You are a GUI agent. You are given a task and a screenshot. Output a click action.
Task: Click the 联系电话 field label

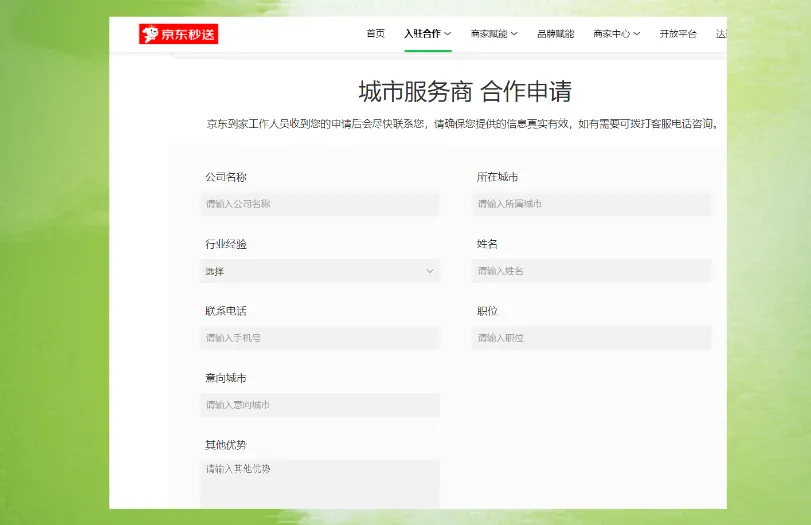pyautogui.click(x=226, y=311)
